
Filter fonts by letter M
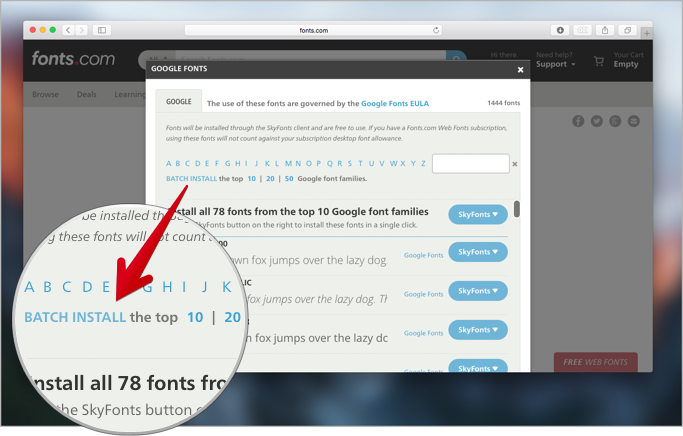coord(288,164)
